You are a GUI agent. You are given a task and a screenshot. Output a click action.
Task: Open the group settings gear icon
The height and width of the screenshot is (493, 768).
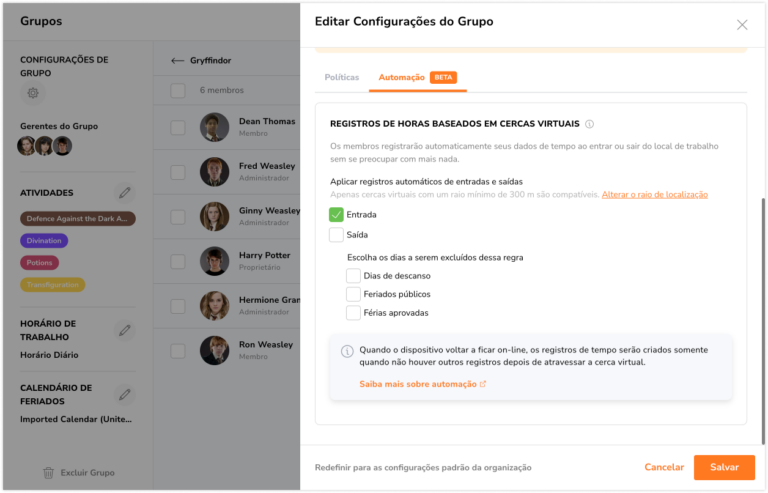click(x=33, y=93)
